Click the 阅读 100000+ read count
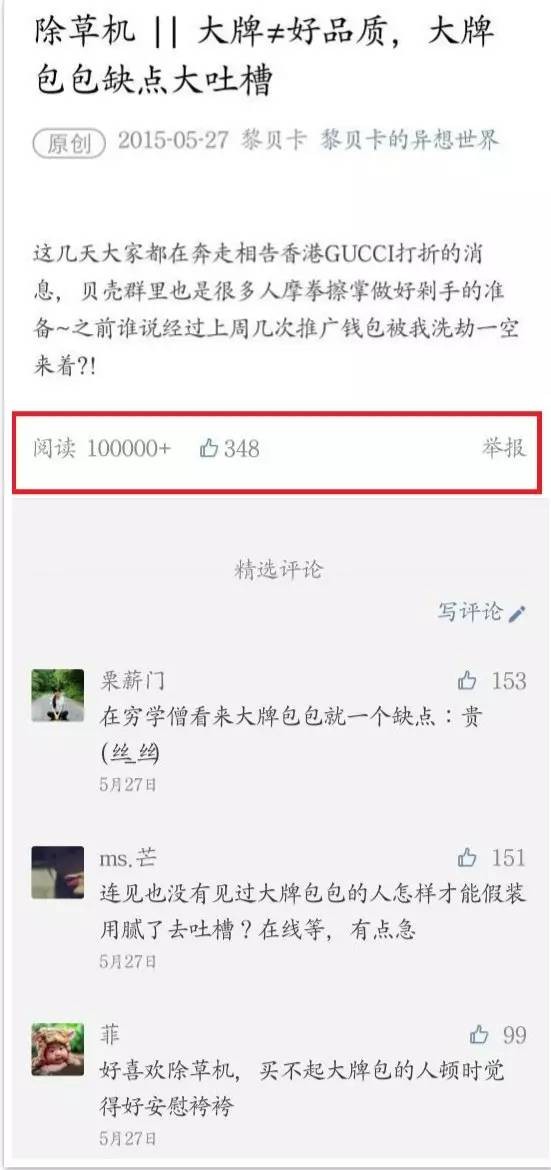 pyautogui.click(x=102, y=448)
